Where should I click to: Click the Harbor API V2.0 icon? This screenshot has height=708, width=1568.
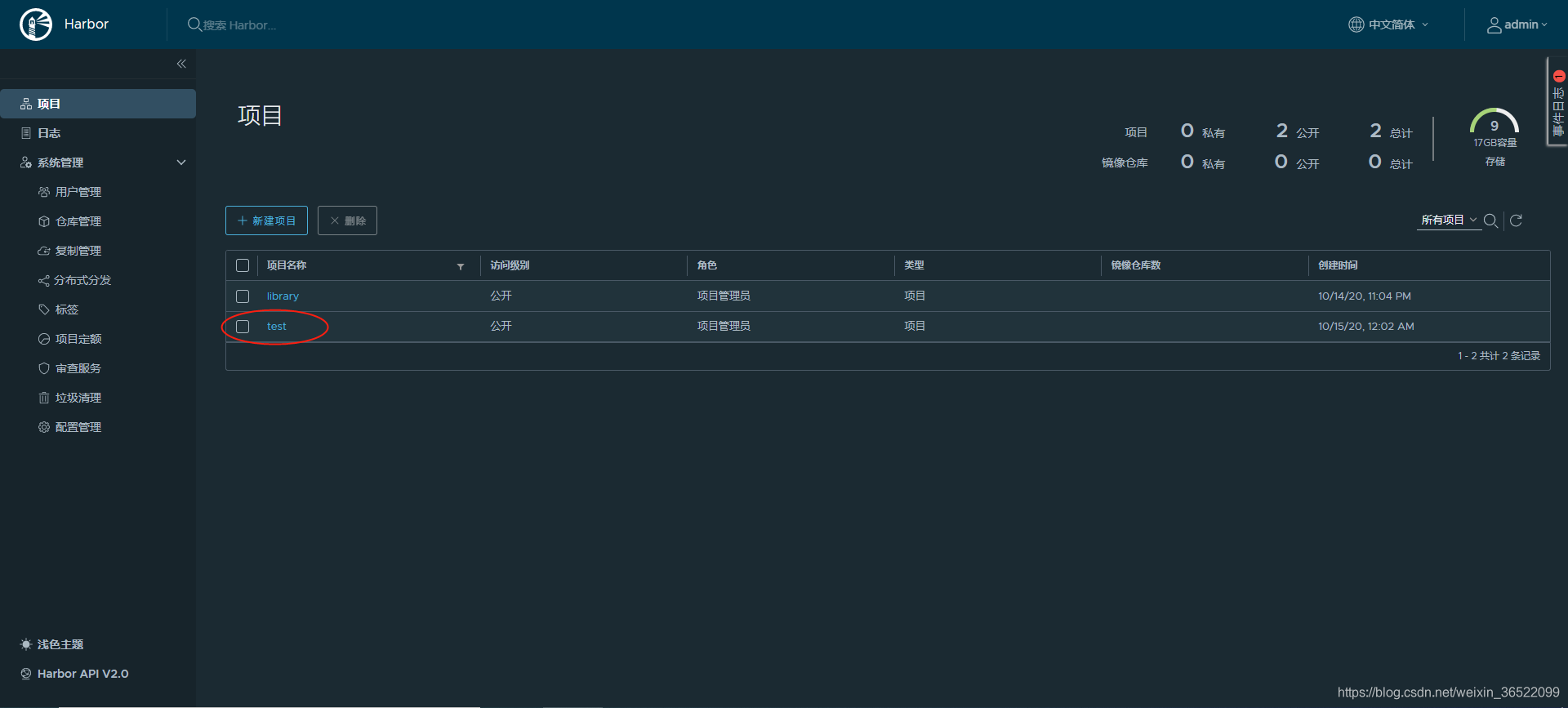click(26, 674)
